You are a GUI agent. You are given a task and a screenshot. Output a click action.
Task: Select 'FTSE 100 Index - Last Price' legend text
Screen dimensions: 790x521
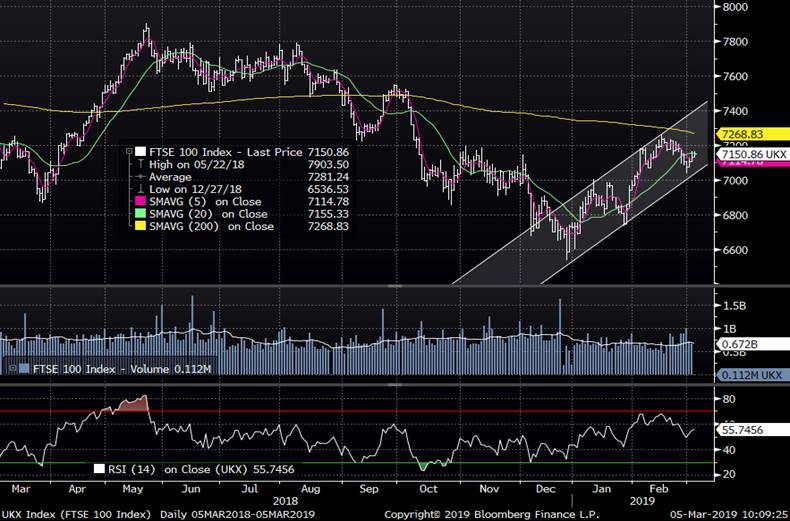[x=226, y=152]
